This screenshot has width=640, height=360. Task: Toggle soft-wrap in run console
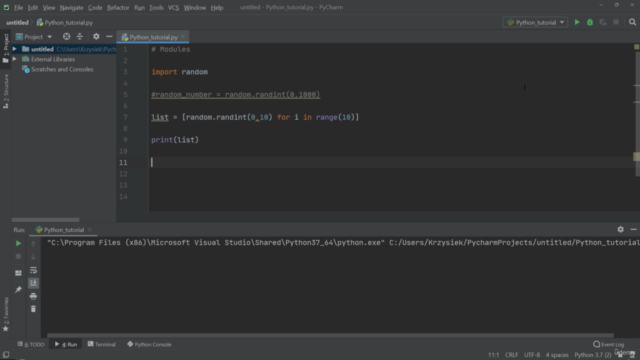33,270
